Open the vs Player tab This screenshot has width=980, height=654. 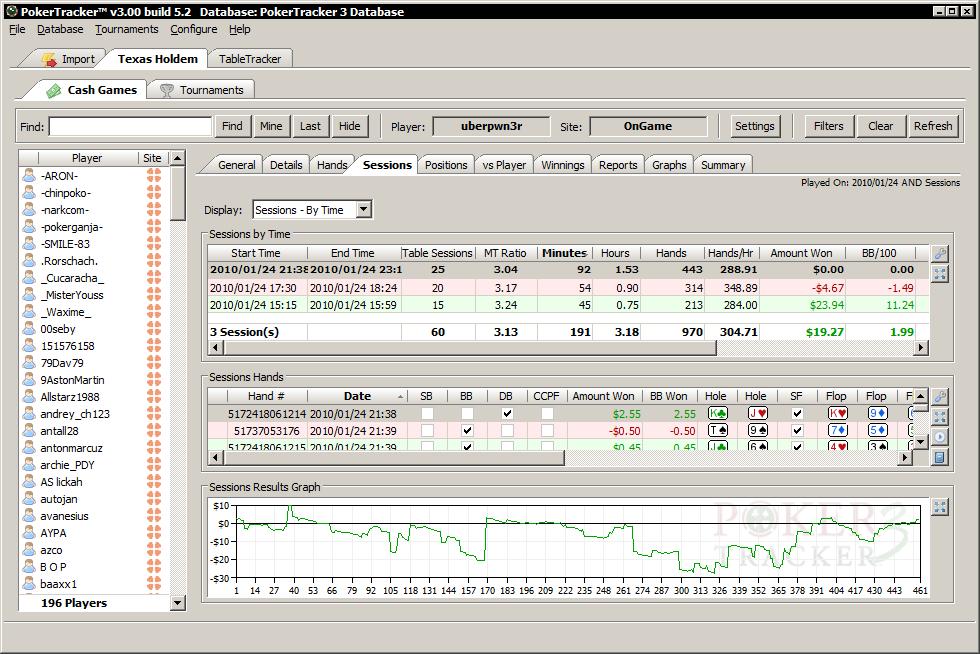tap(504, 164)
